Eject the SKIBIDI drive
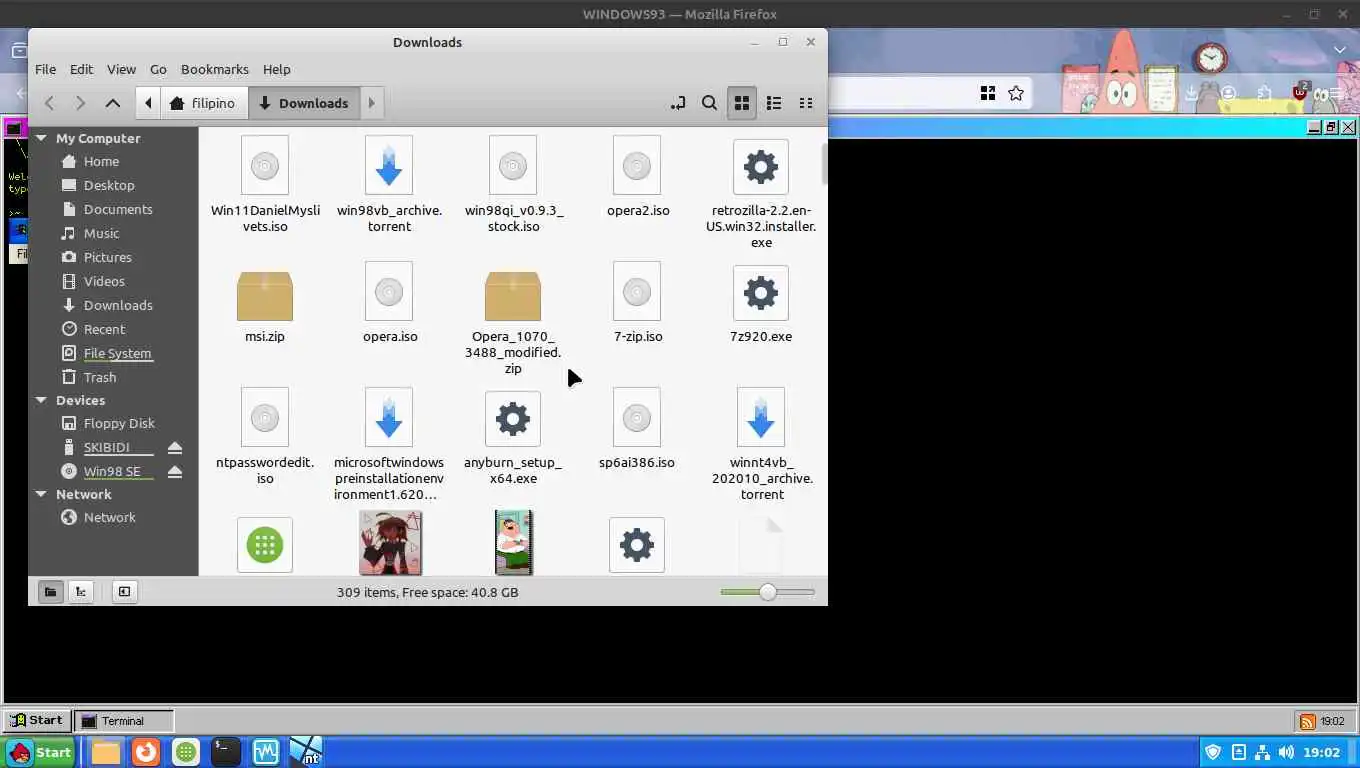This screenshot has width=1360, height=768. coord(175,447)
